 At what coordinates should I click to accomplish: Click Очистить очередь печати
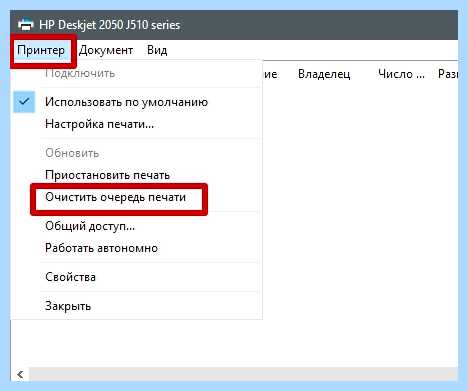pyautogui.click(x=115, y=197)
